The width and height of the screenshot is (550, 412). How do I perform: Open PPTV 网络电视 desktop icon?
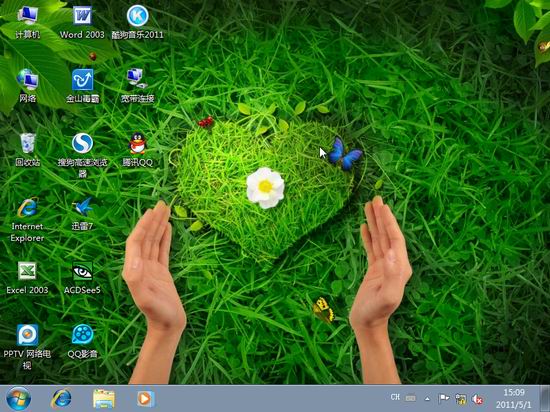pyautogui.click(x=27, y=347)
